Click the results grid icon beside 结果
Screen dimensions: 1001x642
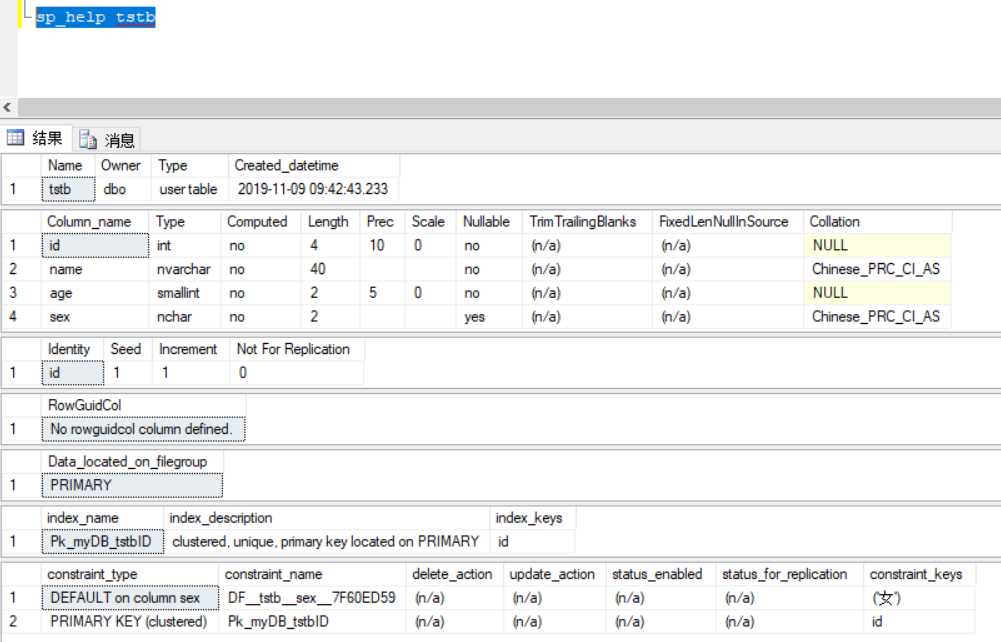point(15,138)
